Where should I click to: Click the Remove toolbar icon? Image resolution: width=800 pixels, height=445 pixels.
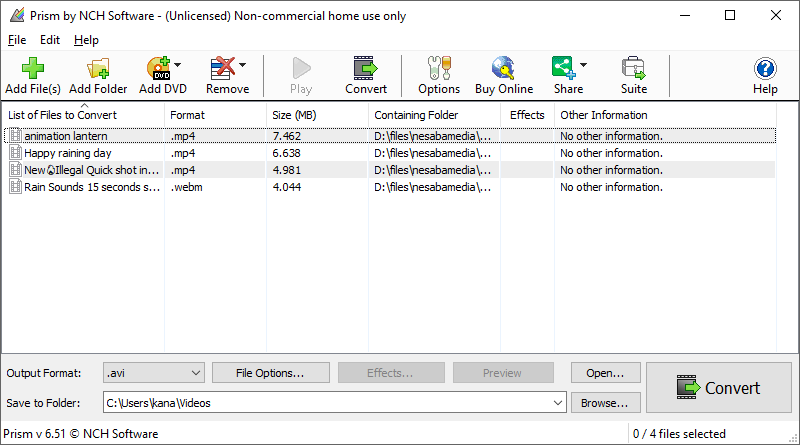(223, 68)
